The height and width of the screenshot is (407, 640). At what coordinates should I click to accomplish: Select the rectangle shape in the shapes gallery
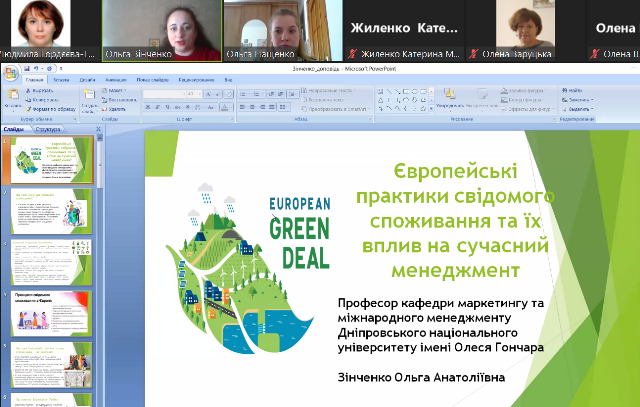[406, 91]
